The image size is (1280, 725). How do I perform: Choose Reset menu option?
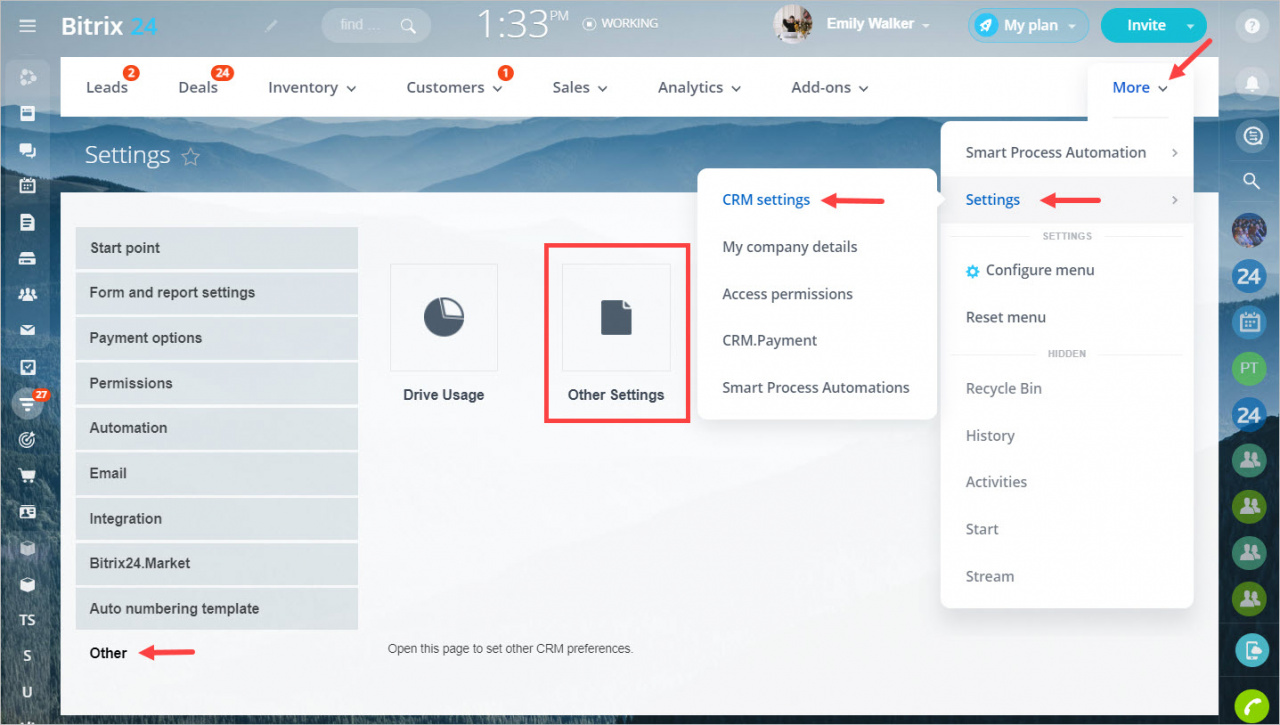(x=1006, y=318)
